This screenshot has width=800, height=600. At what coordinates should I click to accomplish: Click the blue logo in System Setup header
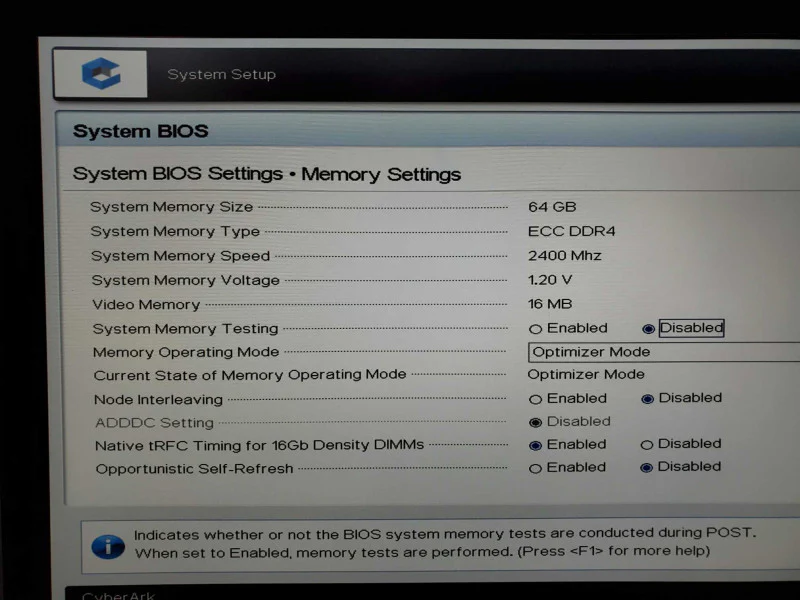(x=101, y=73)
